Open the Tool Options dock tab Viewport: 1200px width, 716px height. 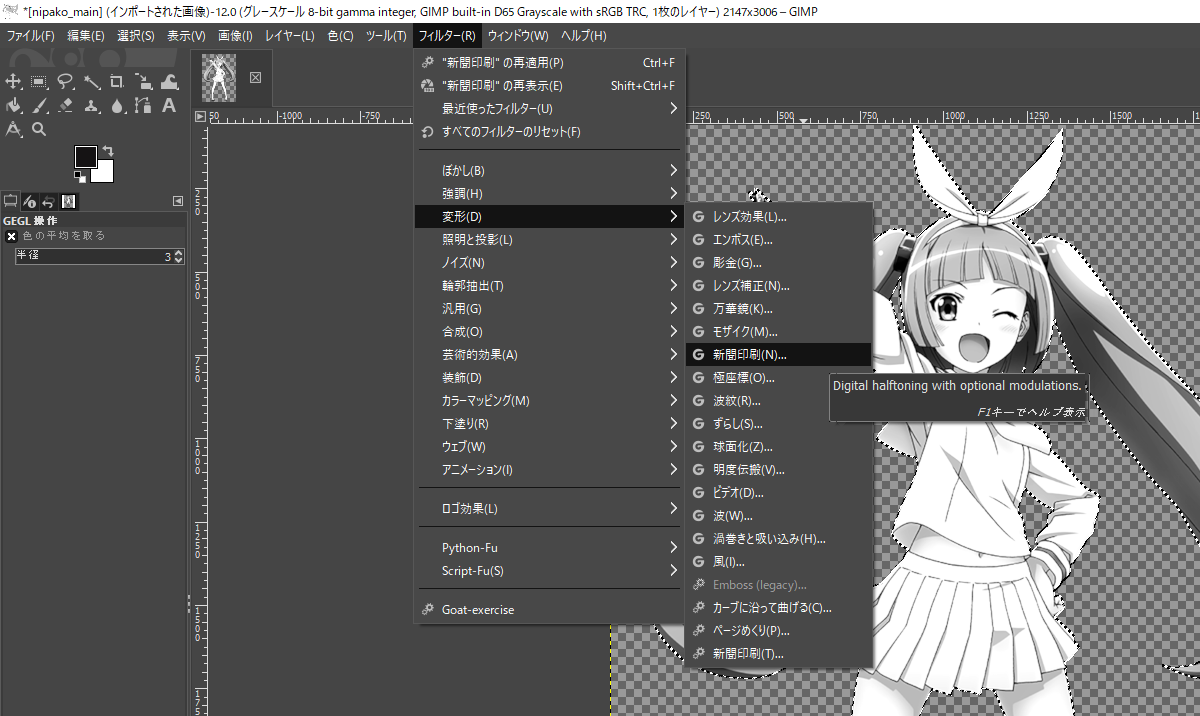[11, 201]
